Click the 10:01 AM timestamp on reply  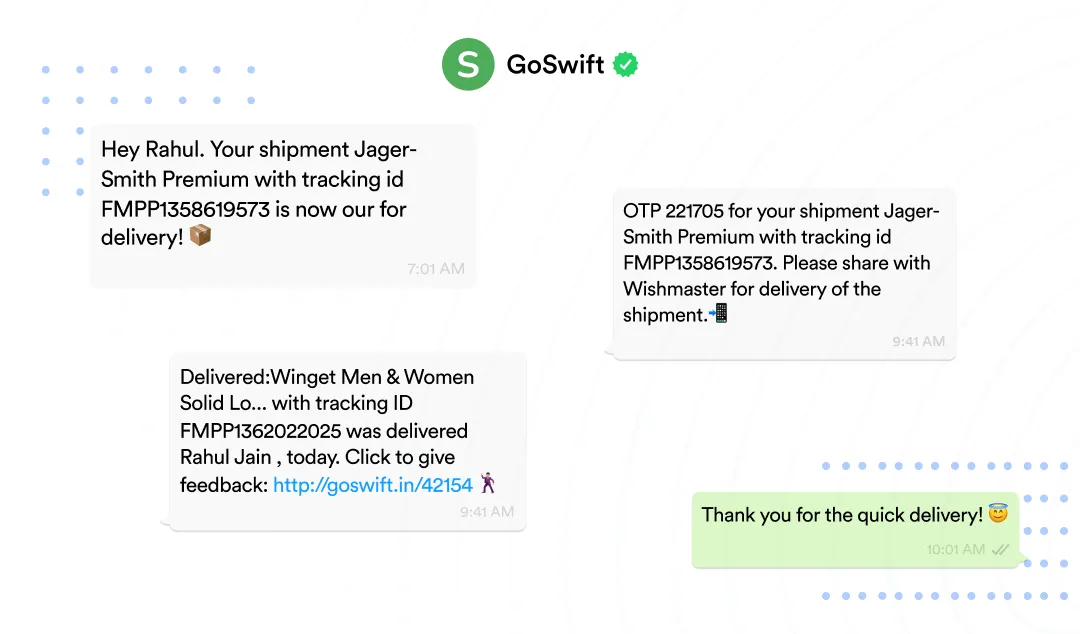pos(955,549)
